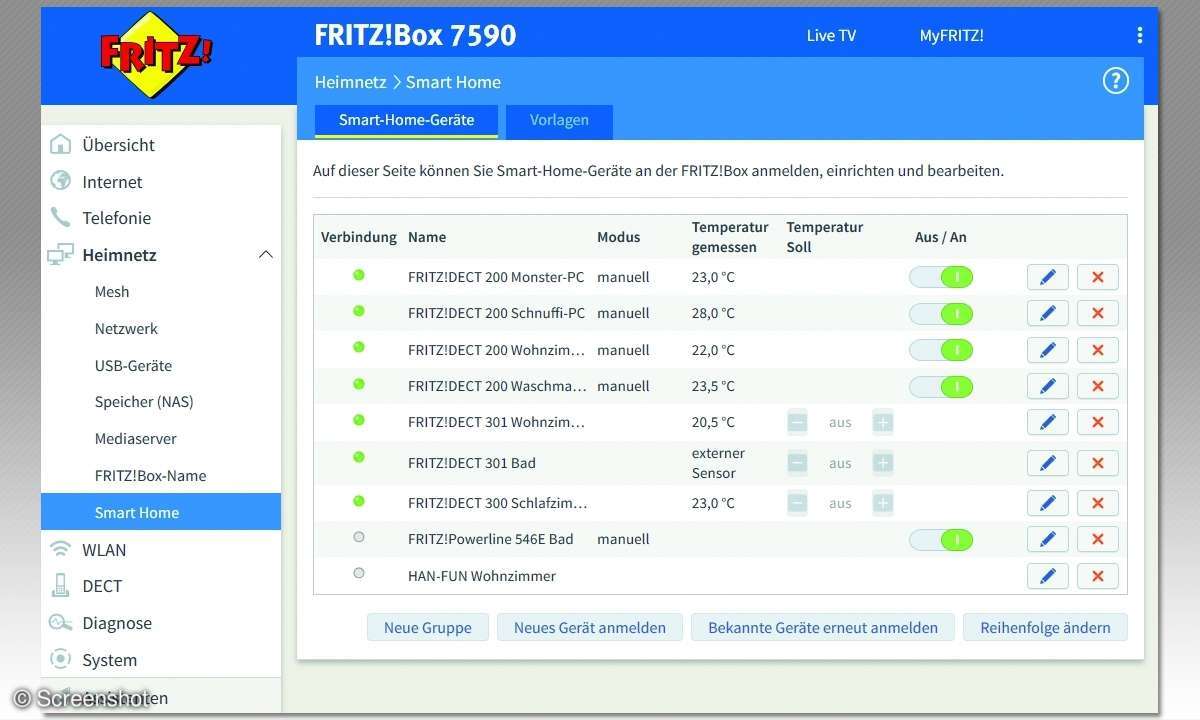Click the Neue Gruppe button

click(428, 627)
